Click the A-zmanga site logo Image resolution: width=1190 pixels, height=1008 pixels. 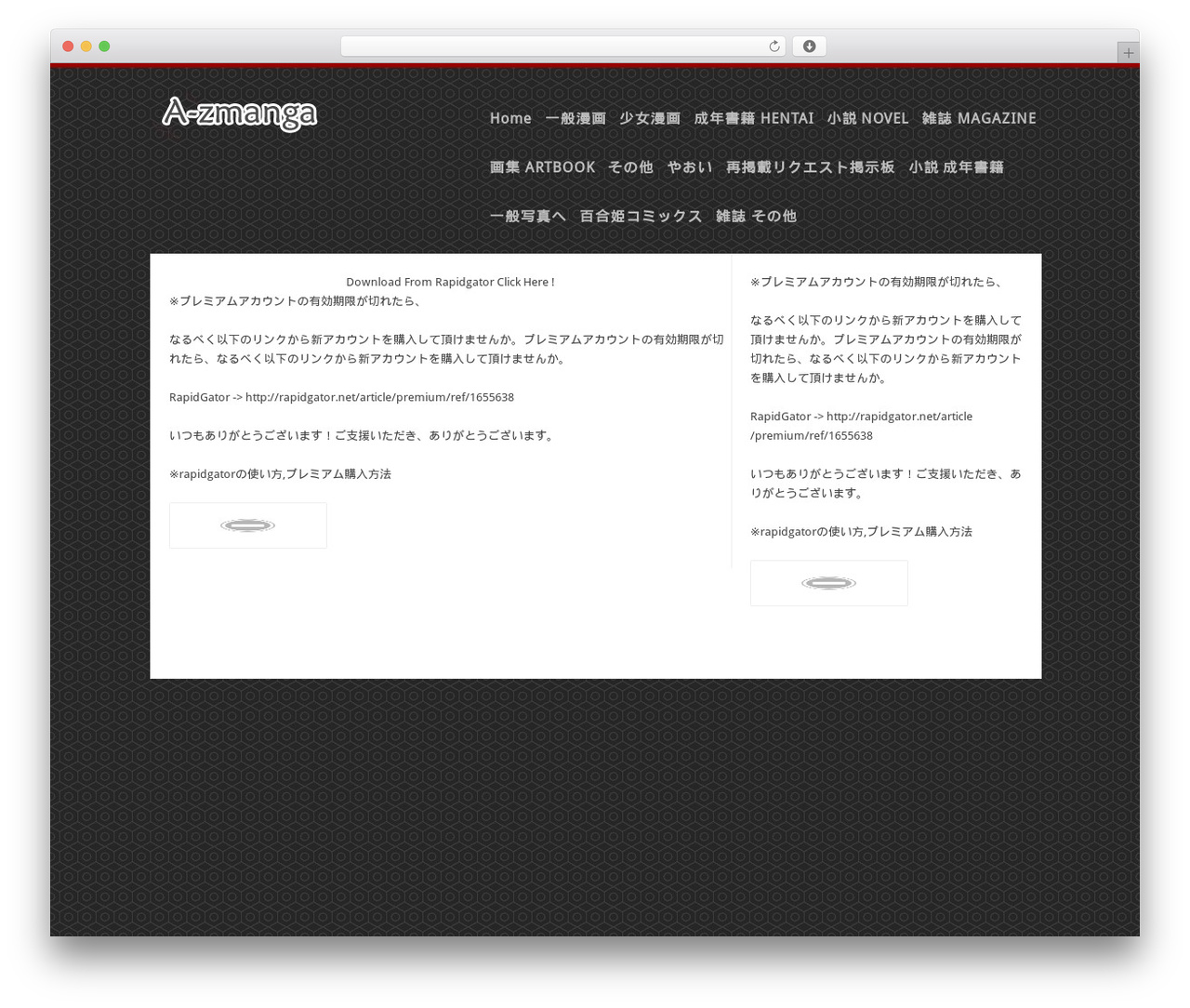pyautogui.click(x=240, y=114)
